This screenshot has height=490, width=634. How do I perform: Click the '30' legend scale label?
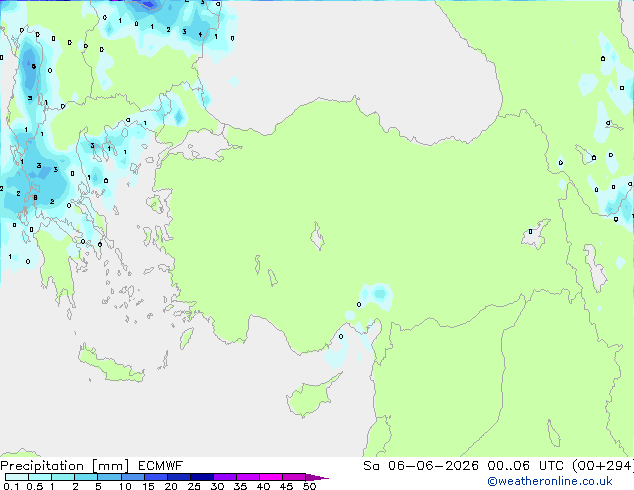click(217, 486)
